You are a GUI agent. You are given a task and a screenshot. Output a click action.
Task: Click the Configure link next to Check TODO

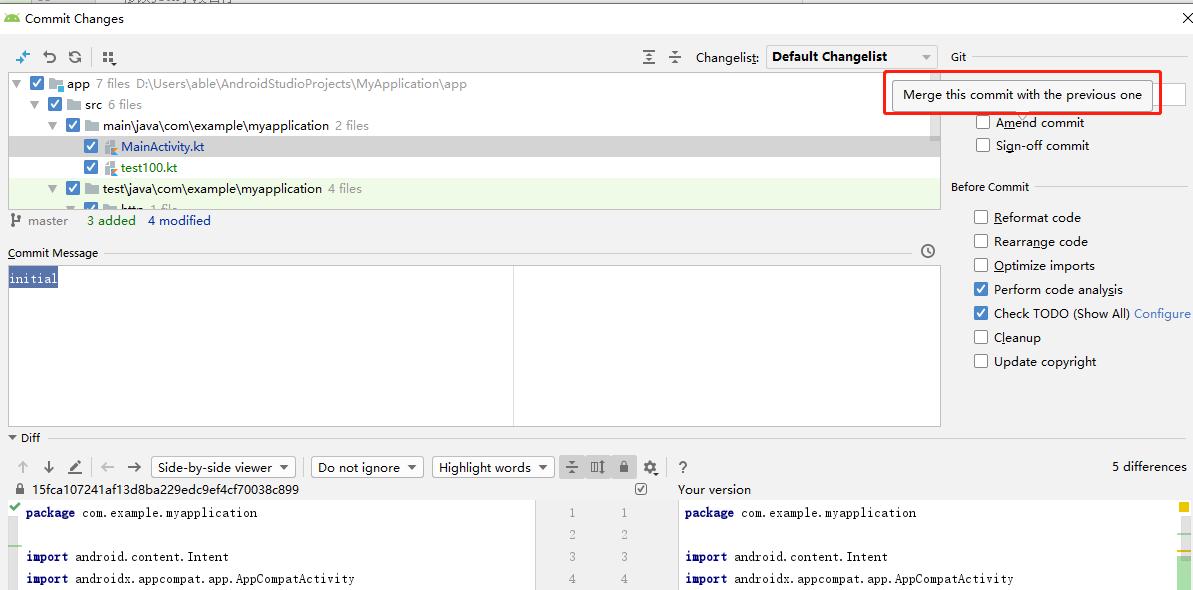point(1162,313)
